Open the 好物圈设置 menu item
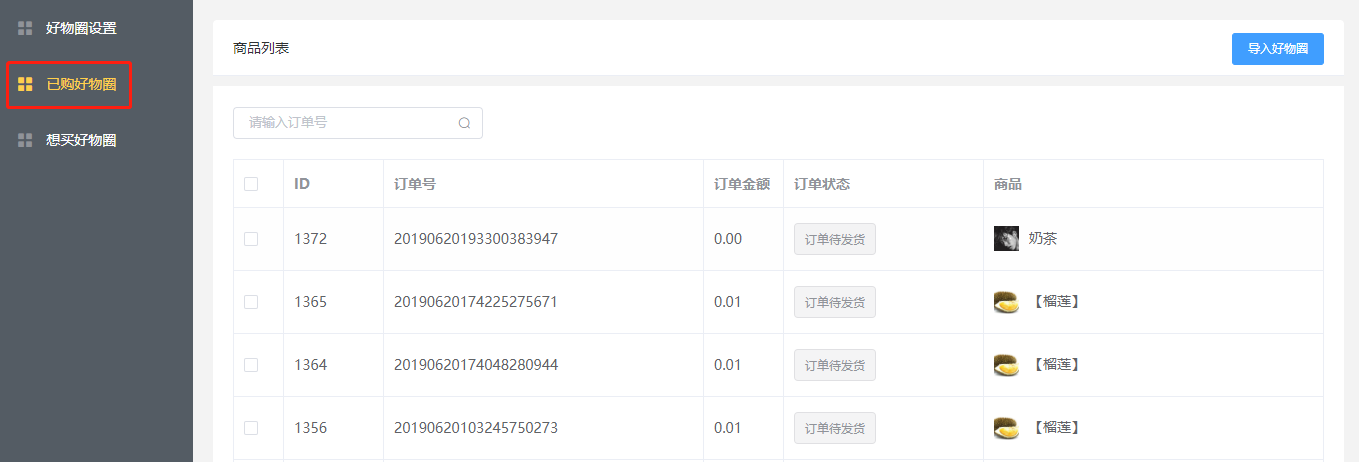This screenshot has height=462, width=1359. coord(81,28)
